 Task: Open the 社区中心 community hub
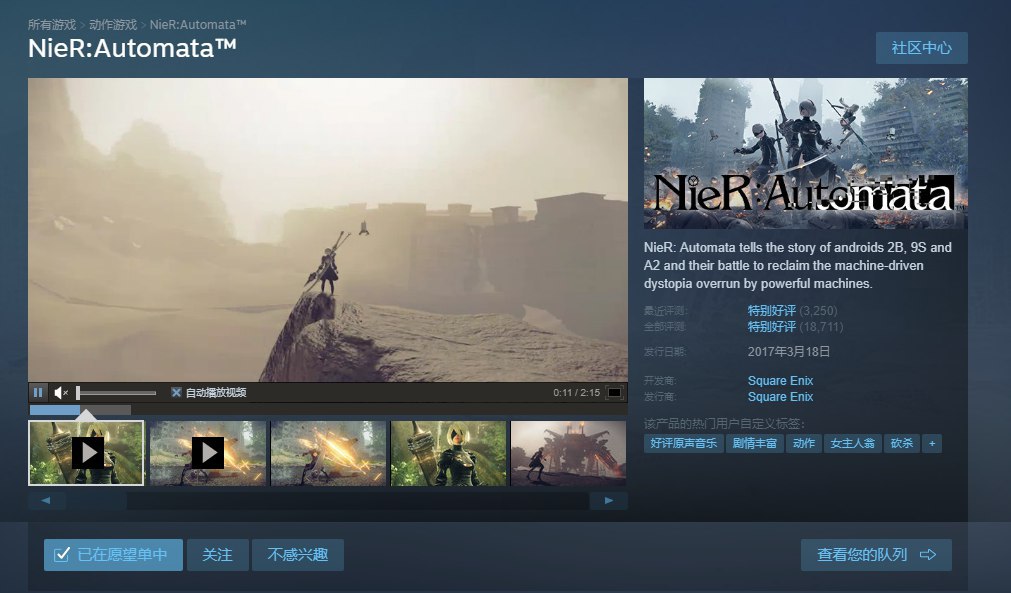(x=921, y=48)
